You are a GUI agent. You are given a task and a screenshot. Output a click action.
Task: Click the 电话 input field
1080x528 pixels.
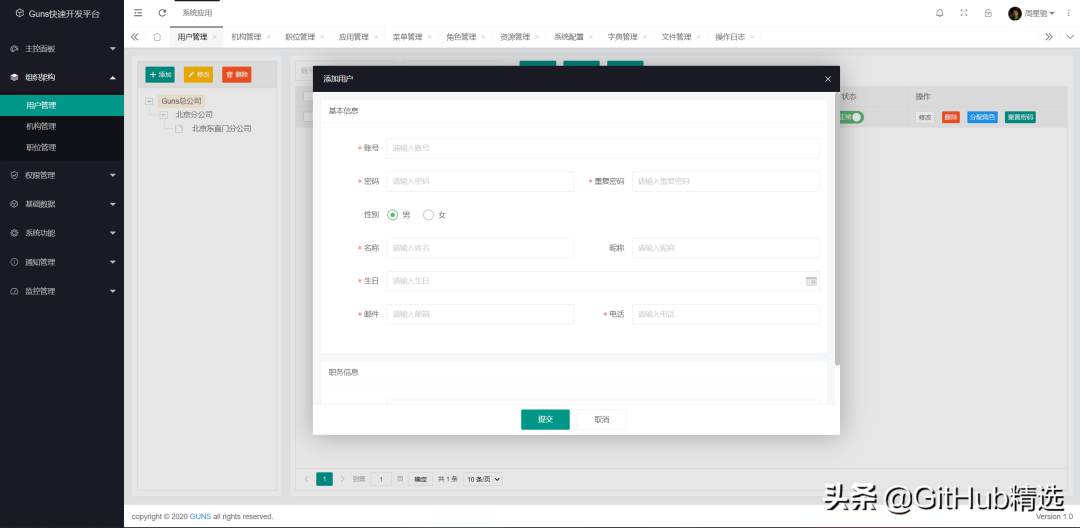coord(726,315)
